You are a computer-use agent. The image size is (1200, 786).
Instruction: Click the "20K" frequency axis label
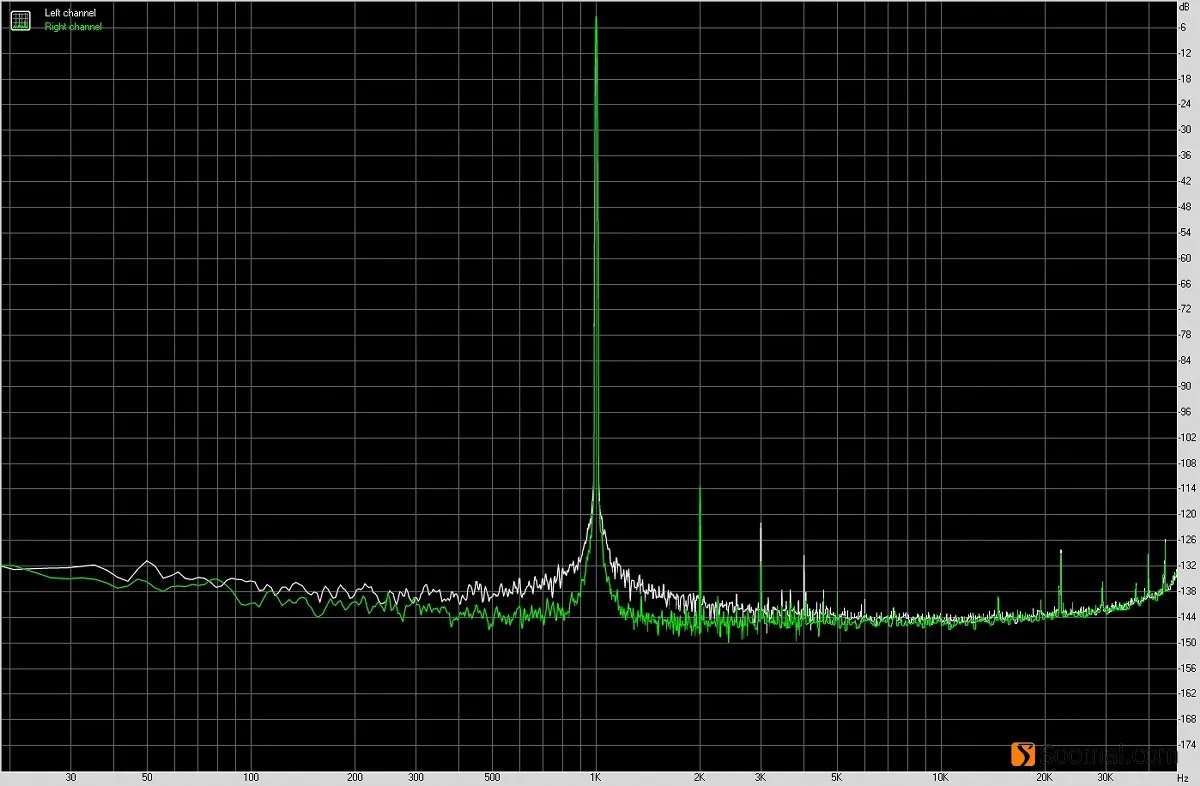(1044, 777)
